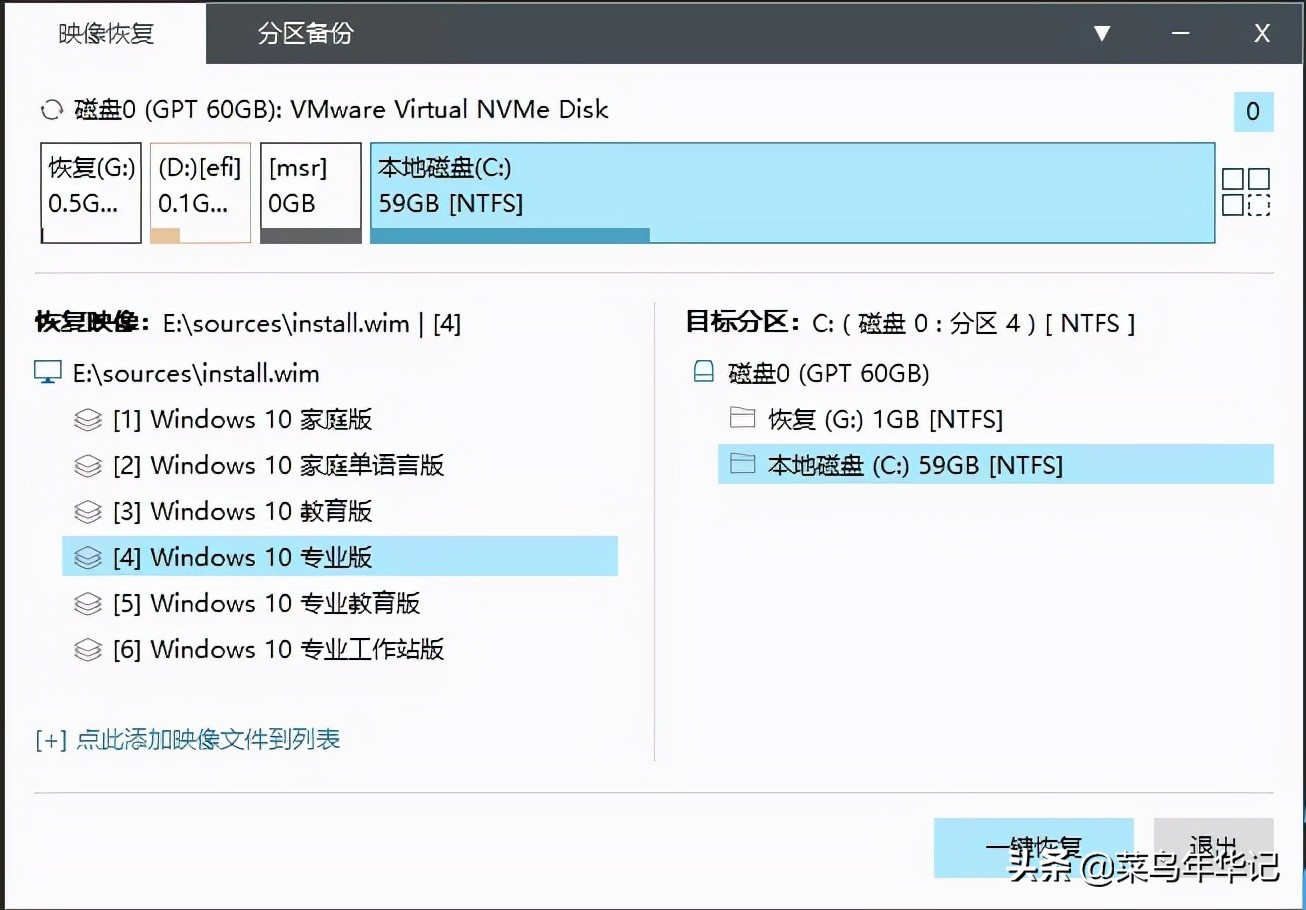Image resolution: width=1306 pixels, height=910 pixels.
Task: Click top-left square icon beside partition map
Action: [1232, 178]
